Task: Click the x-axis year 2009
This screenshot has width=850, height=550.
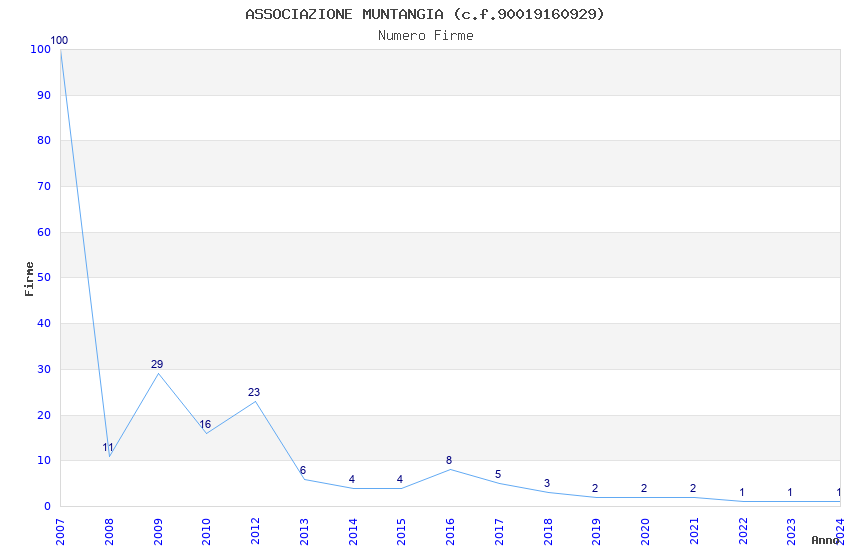Action: 158,532
